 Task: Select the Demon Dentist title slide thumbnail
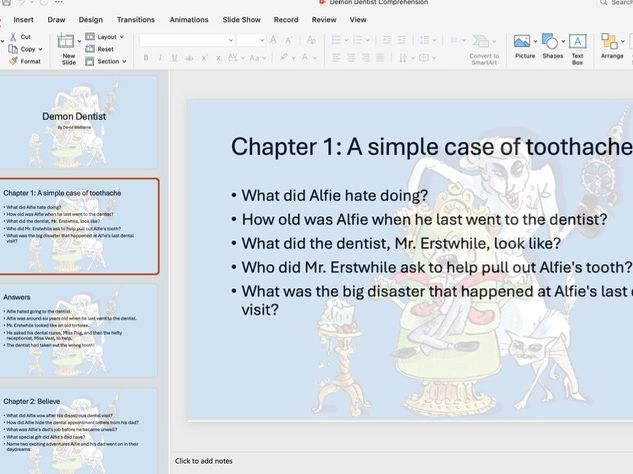[x=78, y=122]
